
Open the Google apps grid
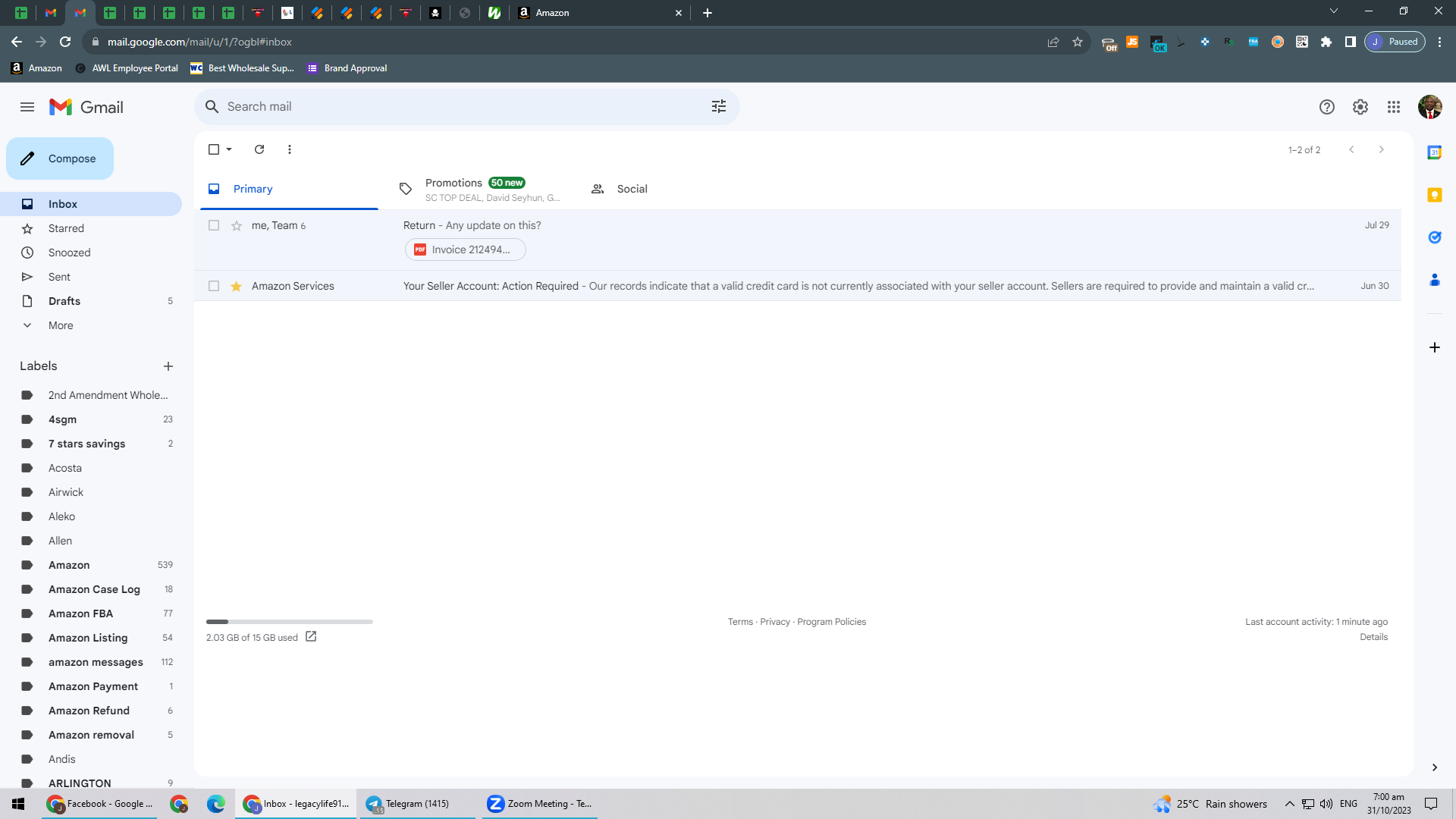pyautogui.click(x=1394, y=107)
